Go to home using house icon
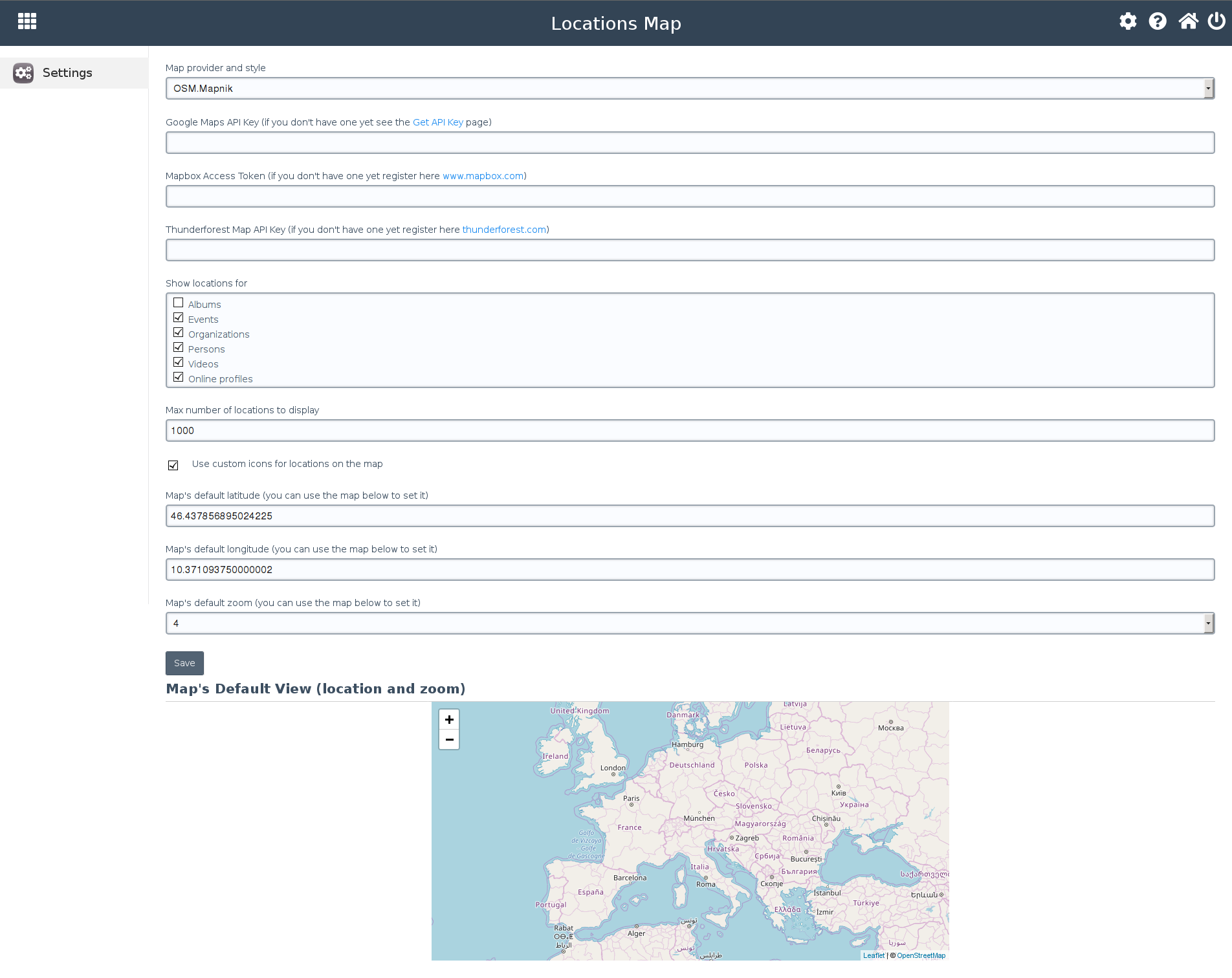 tap(1188, 21)
